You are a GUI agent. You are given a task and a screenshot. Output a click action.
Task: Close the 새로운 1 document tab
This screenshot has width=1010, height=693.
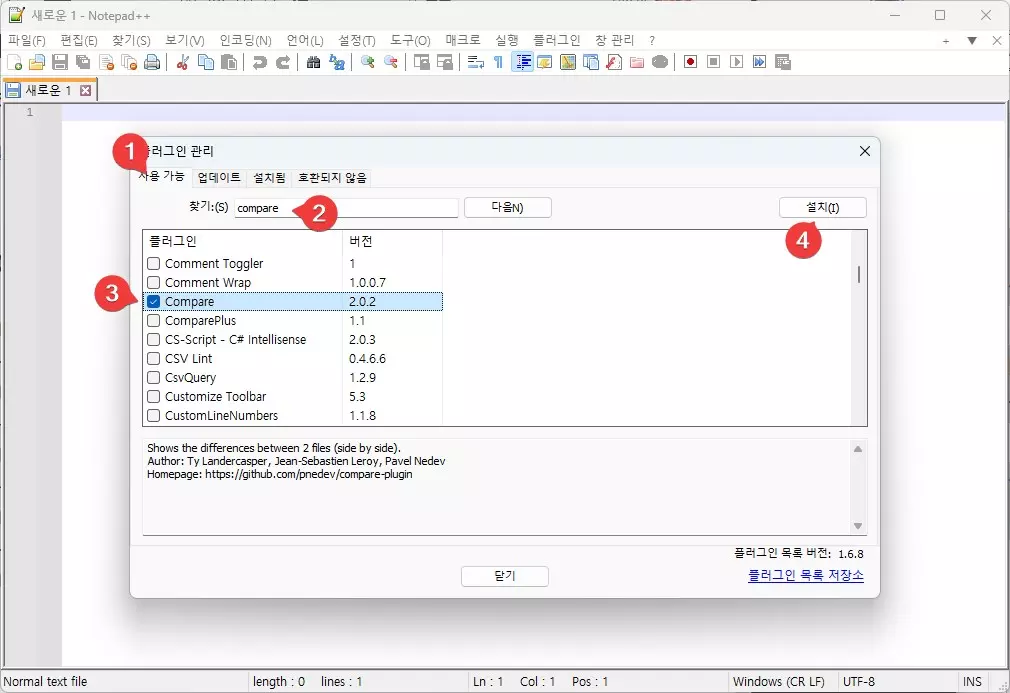[x=85, y=90]
